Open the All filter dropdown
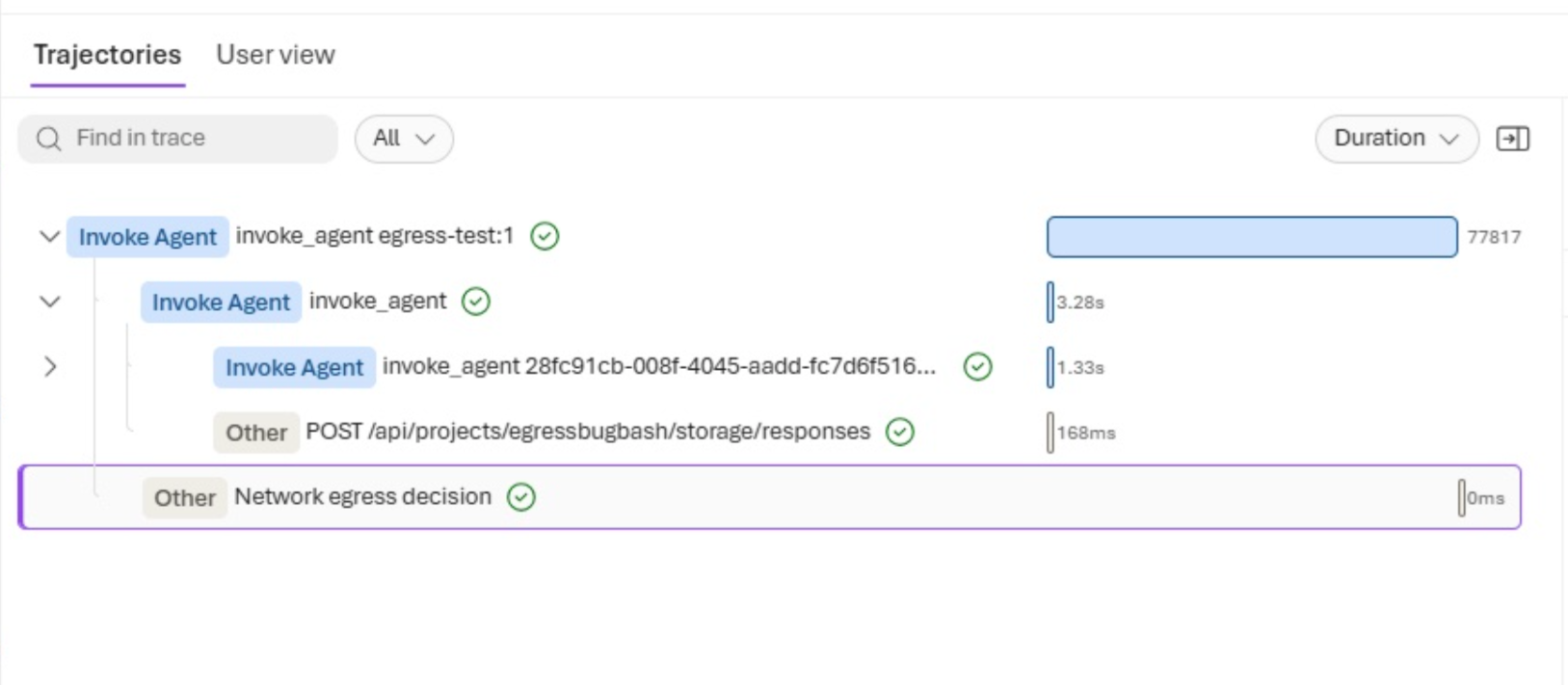Screen dimensions: 1568x685 point(404,139)
